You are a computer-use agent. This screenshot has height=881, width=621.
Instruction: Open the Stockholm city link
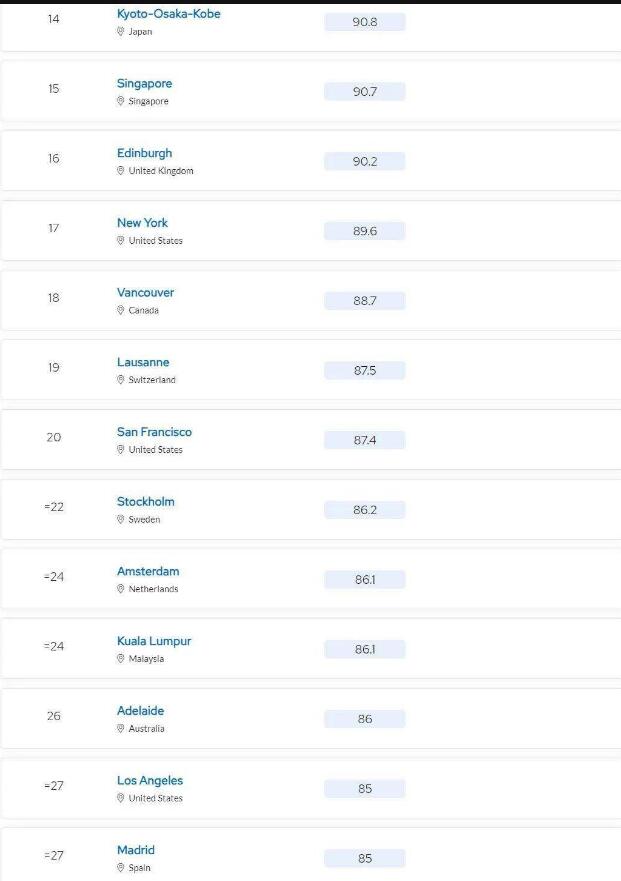click(x=146, y=501)
